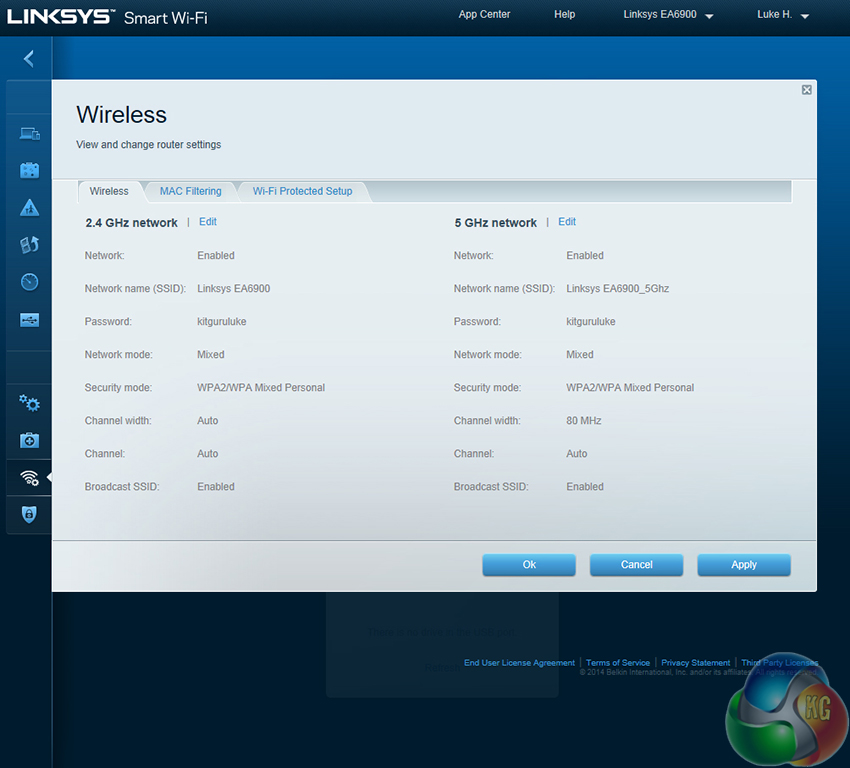Viewport: 850px width, 768px height.
Task: Click the Linksys Smart Wi-Fi logo
Action: [107, 17]
